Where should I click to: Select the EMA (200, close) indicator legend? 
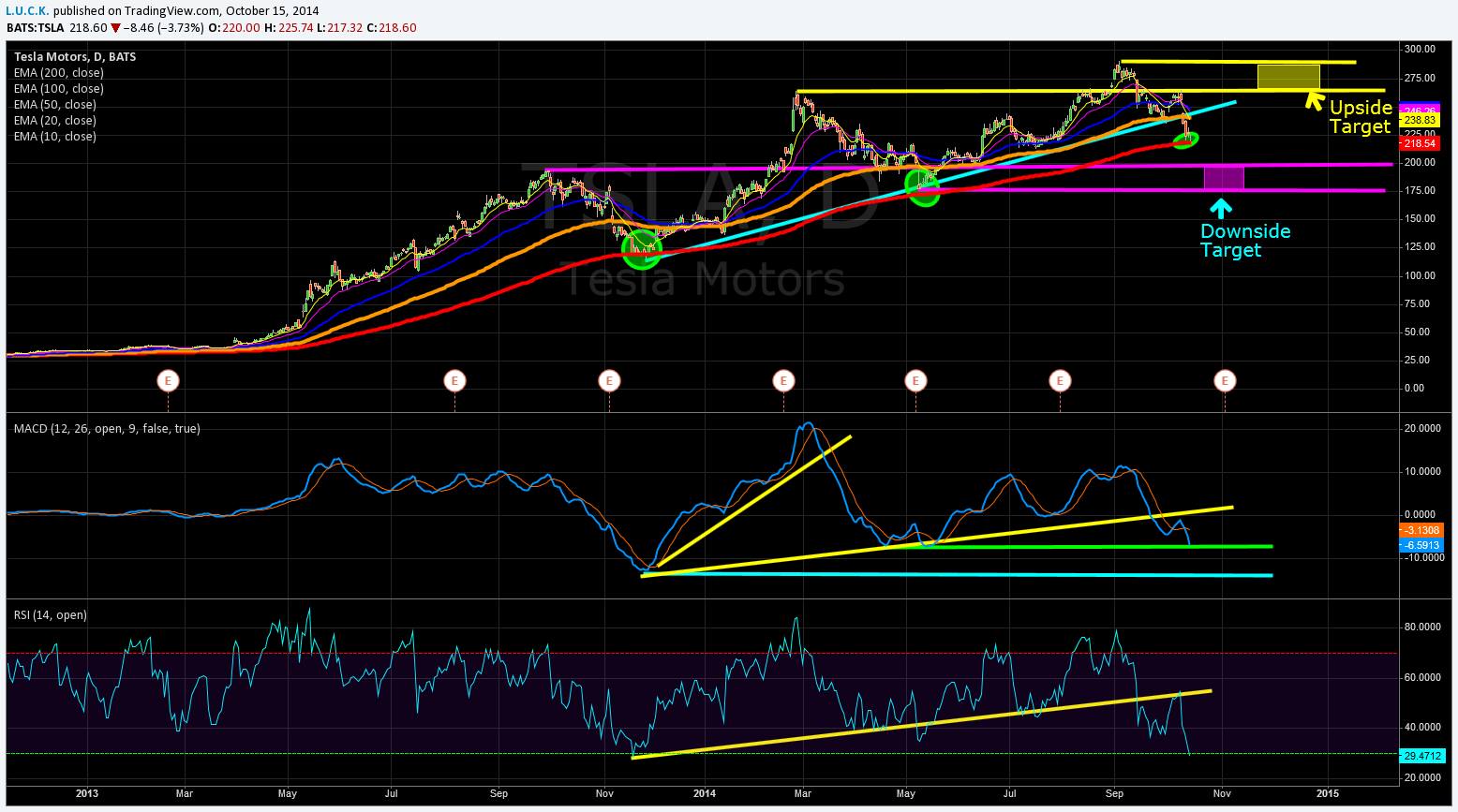coord(59,72)
